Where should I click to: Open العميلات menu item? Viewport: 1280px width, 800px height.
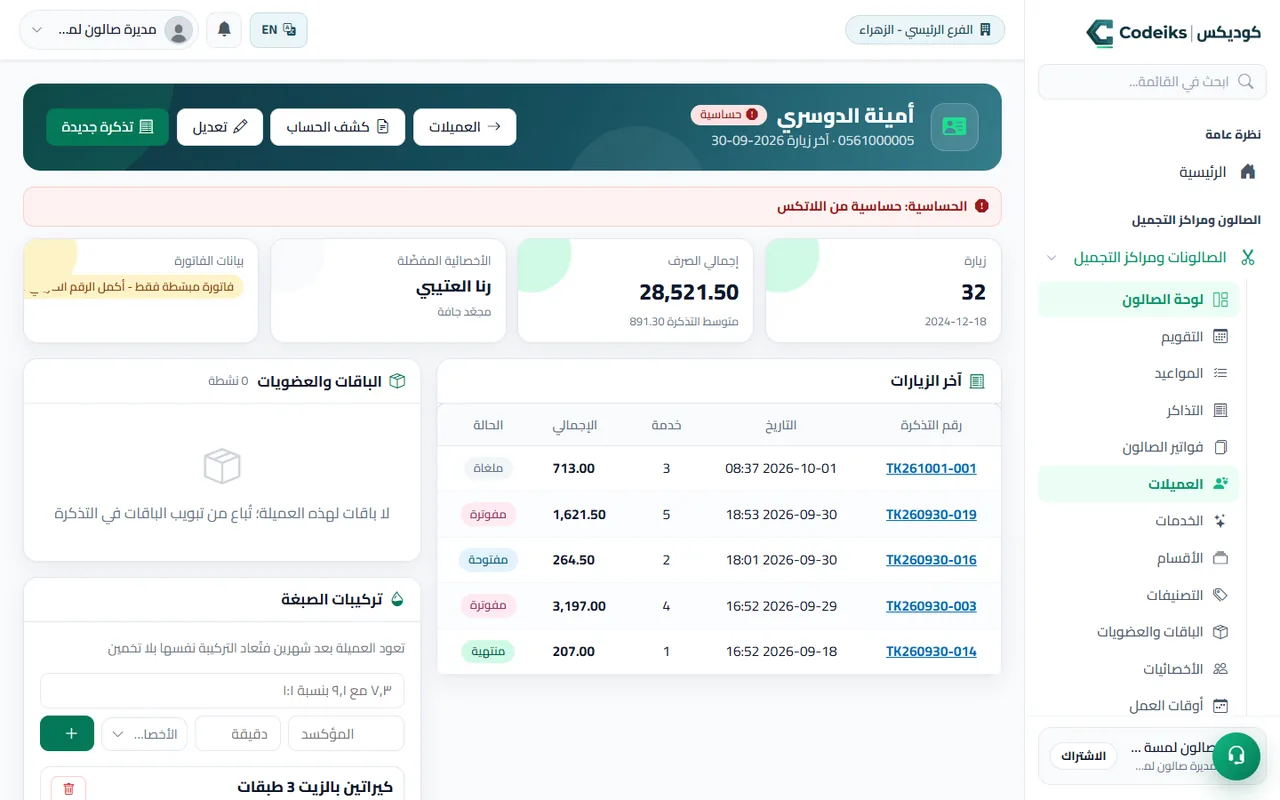tap(1138, 484)
